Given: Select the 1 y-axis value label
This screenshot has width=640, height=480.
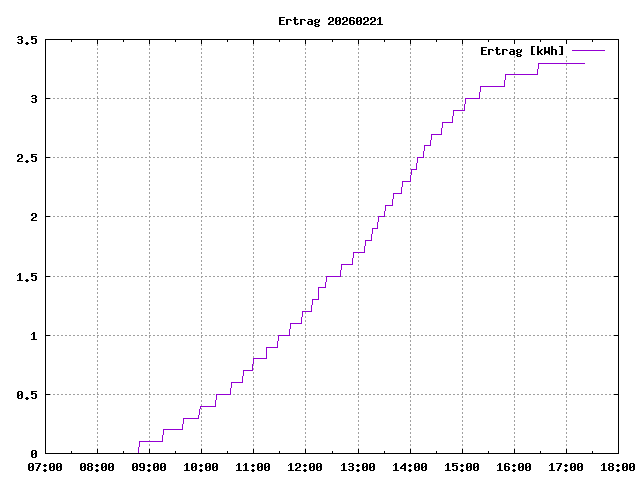Looking at the screenshot, I should point(34,336).
